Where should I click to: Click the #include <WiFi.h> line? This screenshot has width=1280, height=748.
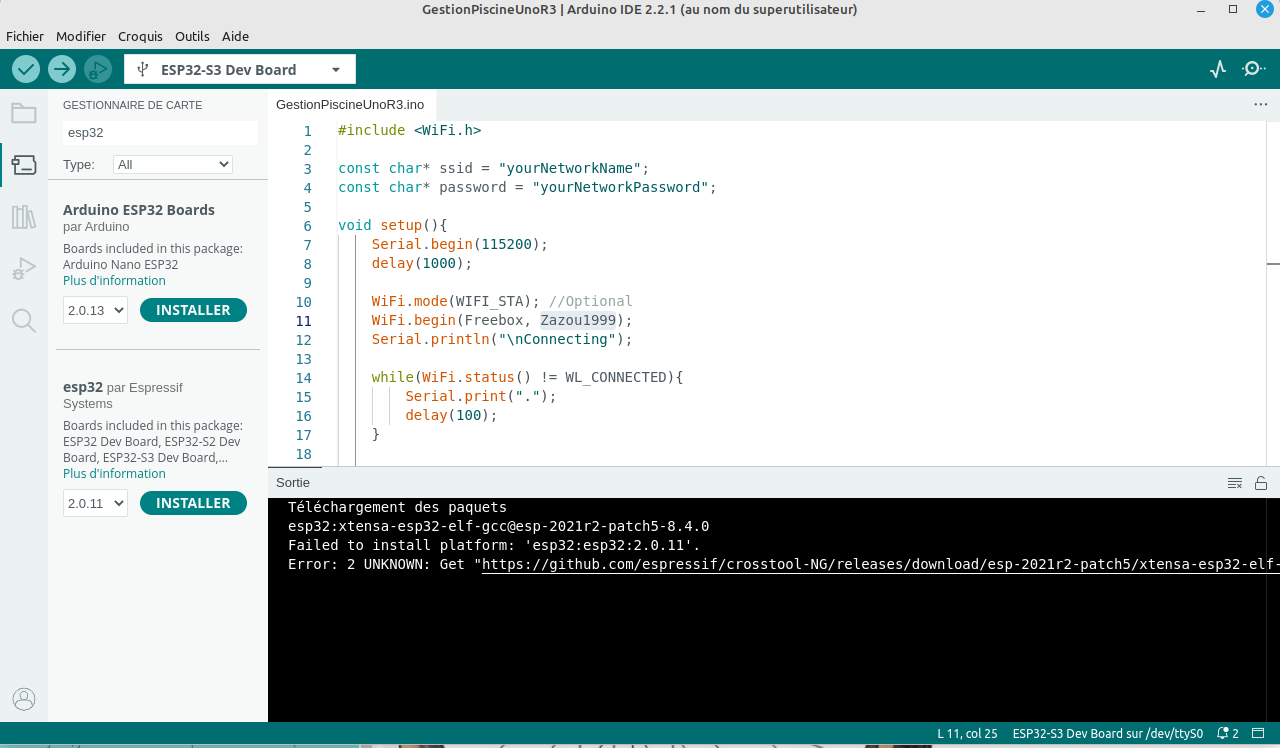point(410,131)
